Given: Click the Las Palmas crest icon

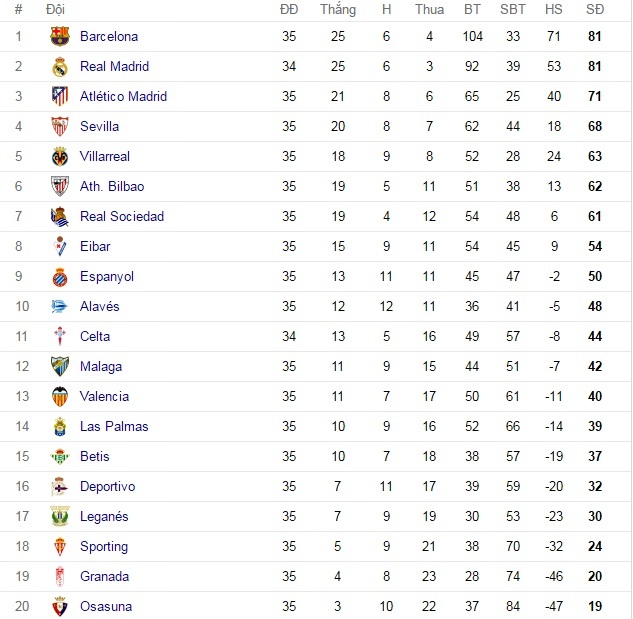Looking at the screenshot, I should pyautogui.click(x=60, y=427).
